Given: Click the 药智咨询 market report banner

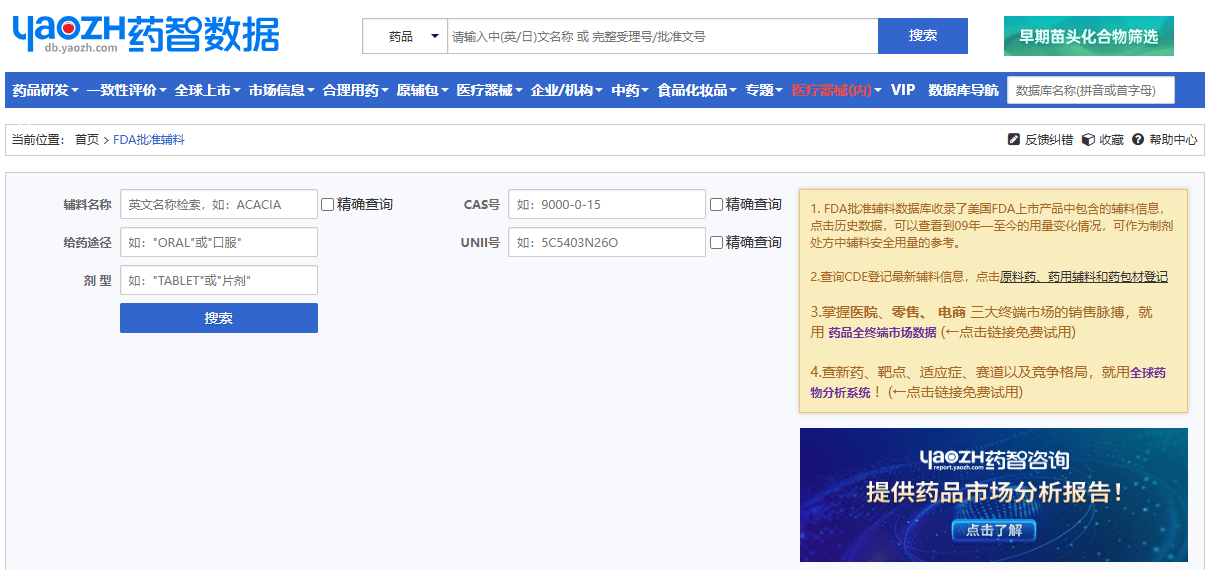Looking at the screenshot, I should click(994, 495).
